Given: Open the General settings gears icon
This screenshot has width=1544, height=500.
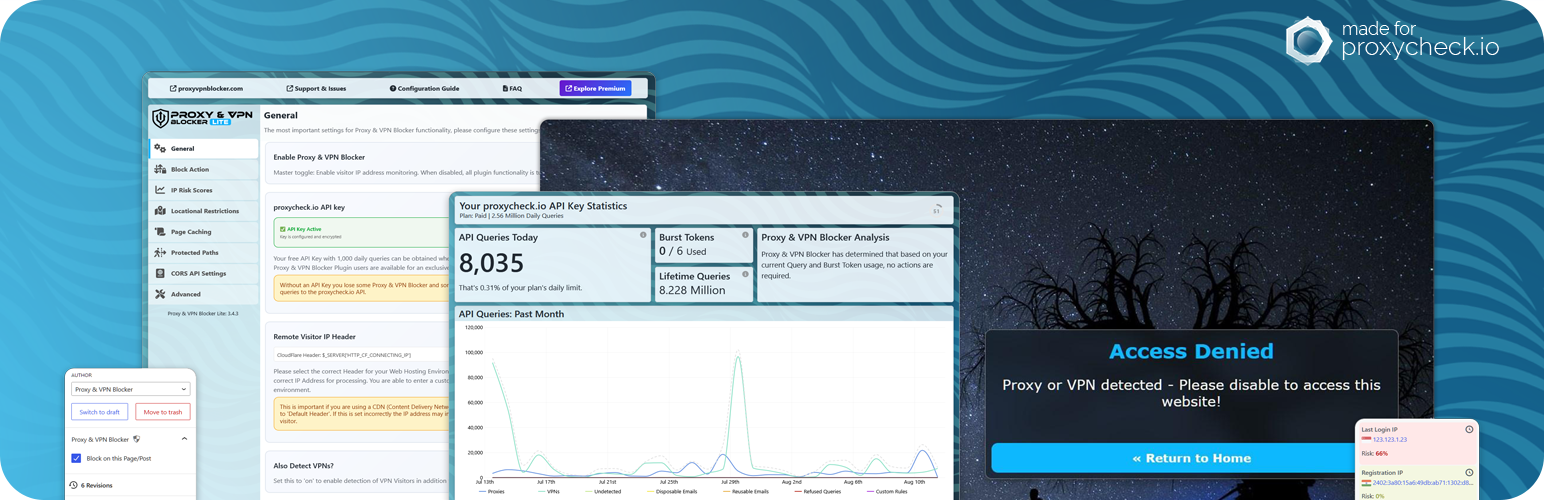Looking at the screenshot, I should click(x=160, y=148).
